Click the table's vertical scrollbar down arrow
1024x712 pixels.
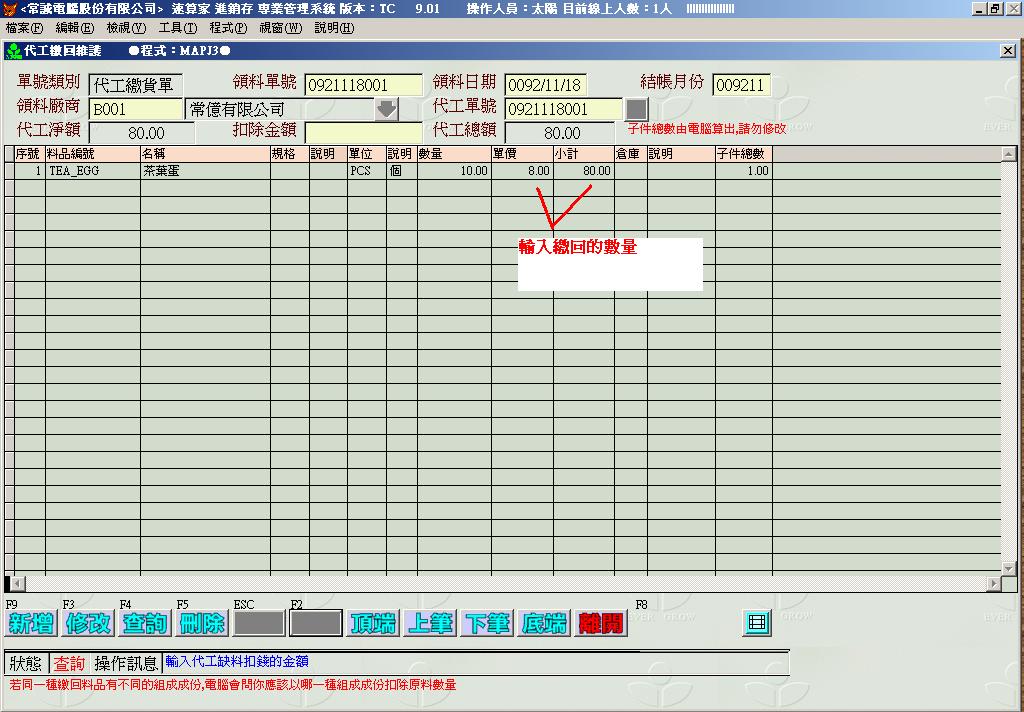[x=1008, y=567]
